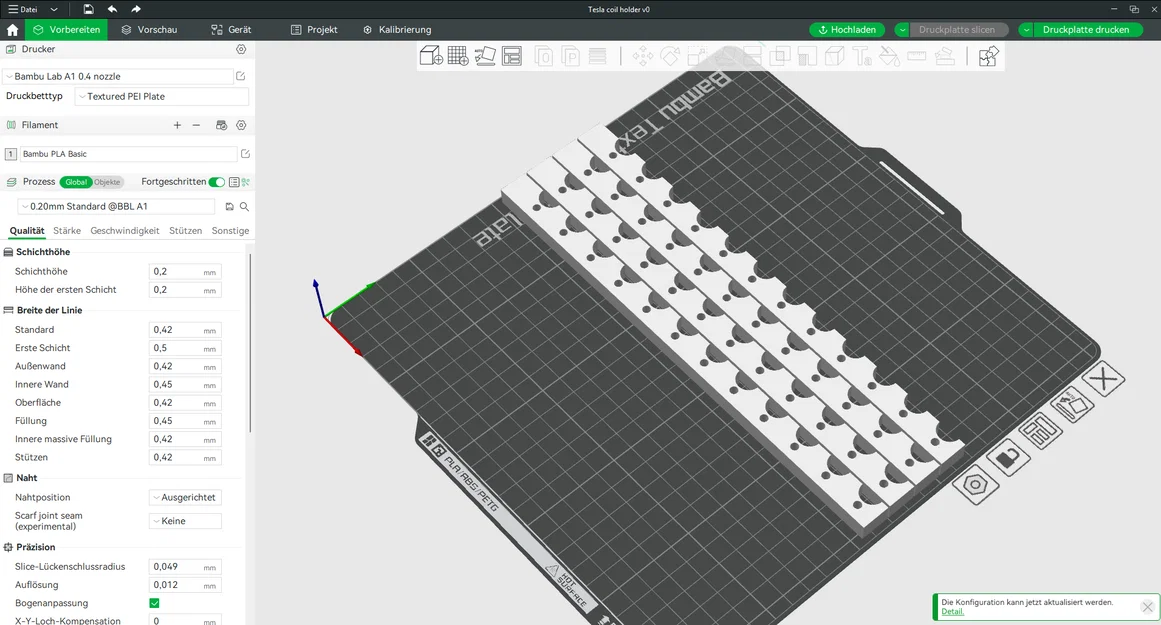Open the Textured PEI Plate dropdown
Viewport: 1161px width, 625px height.
tap(161, 96)
